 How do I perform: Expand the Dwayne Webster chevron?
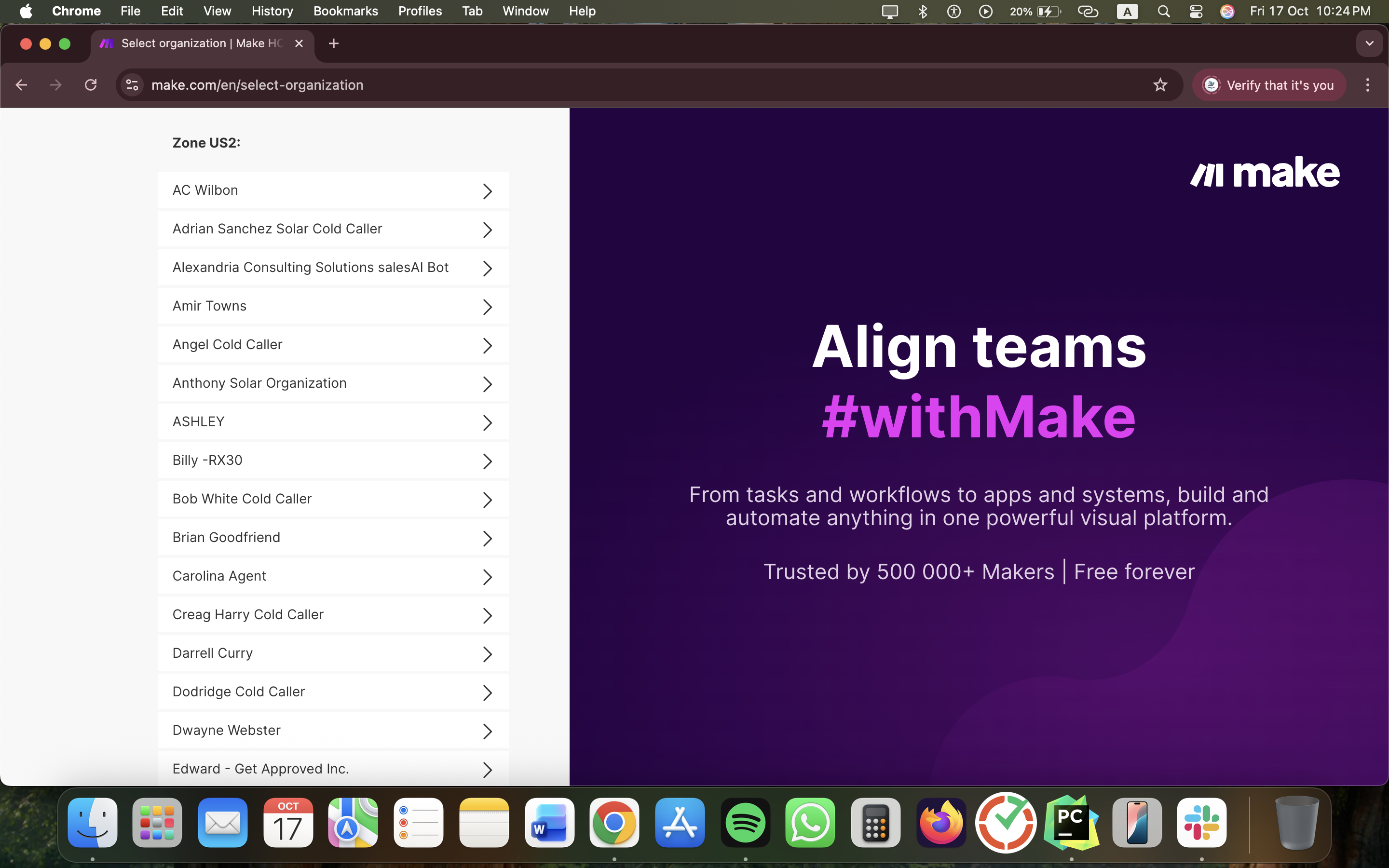coord(487,731)
